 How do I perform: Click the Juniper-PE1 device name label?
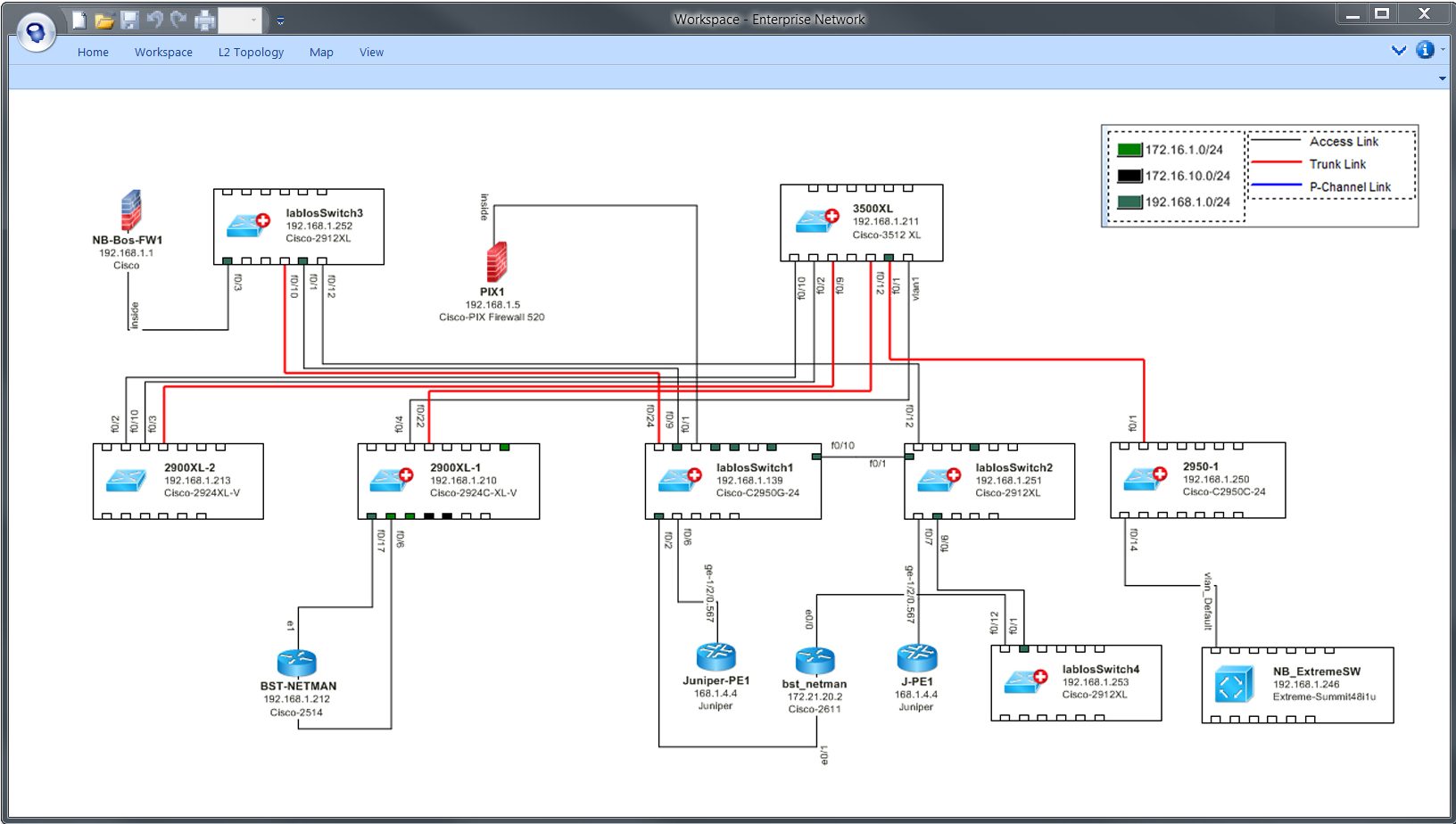coord(716,680)
